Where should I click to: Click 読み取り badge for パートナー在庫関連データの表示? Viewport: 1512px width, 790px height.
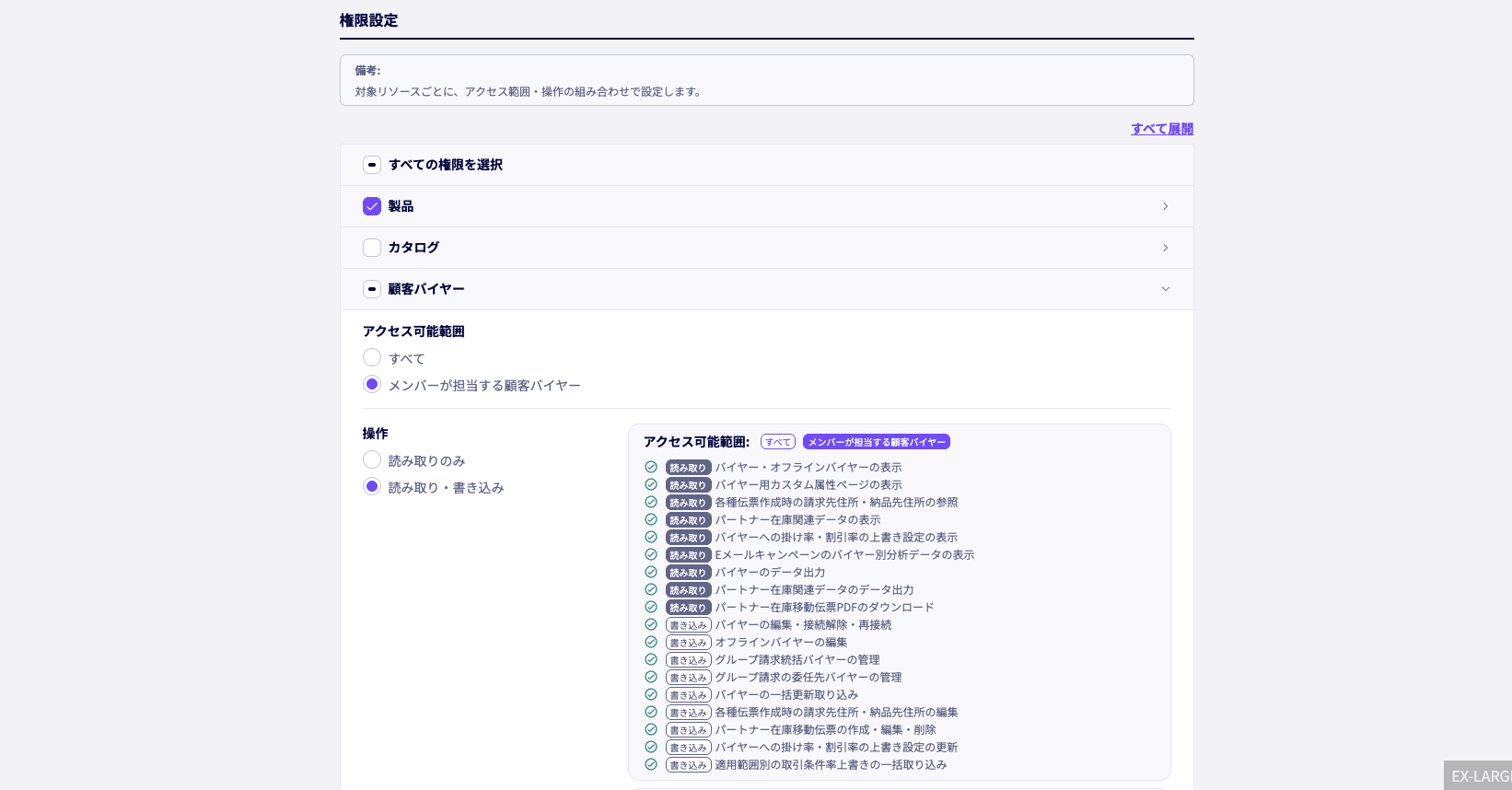(x=688, y=520)
